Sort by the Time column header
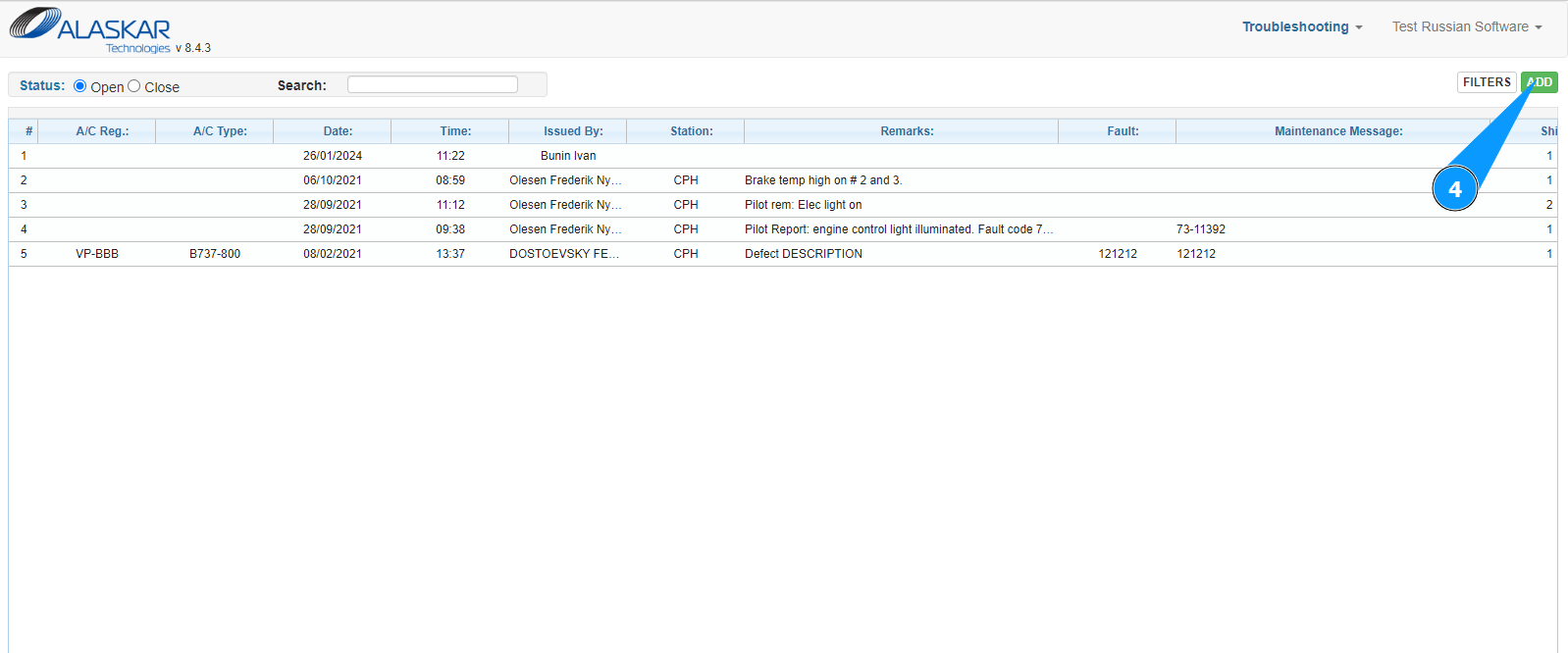Image resolution: width=1568 pixels, height=653 pixels. (450, 131)
